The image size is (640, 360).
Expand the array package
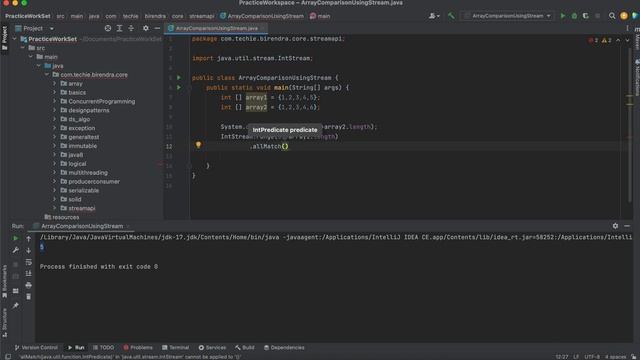55,84
